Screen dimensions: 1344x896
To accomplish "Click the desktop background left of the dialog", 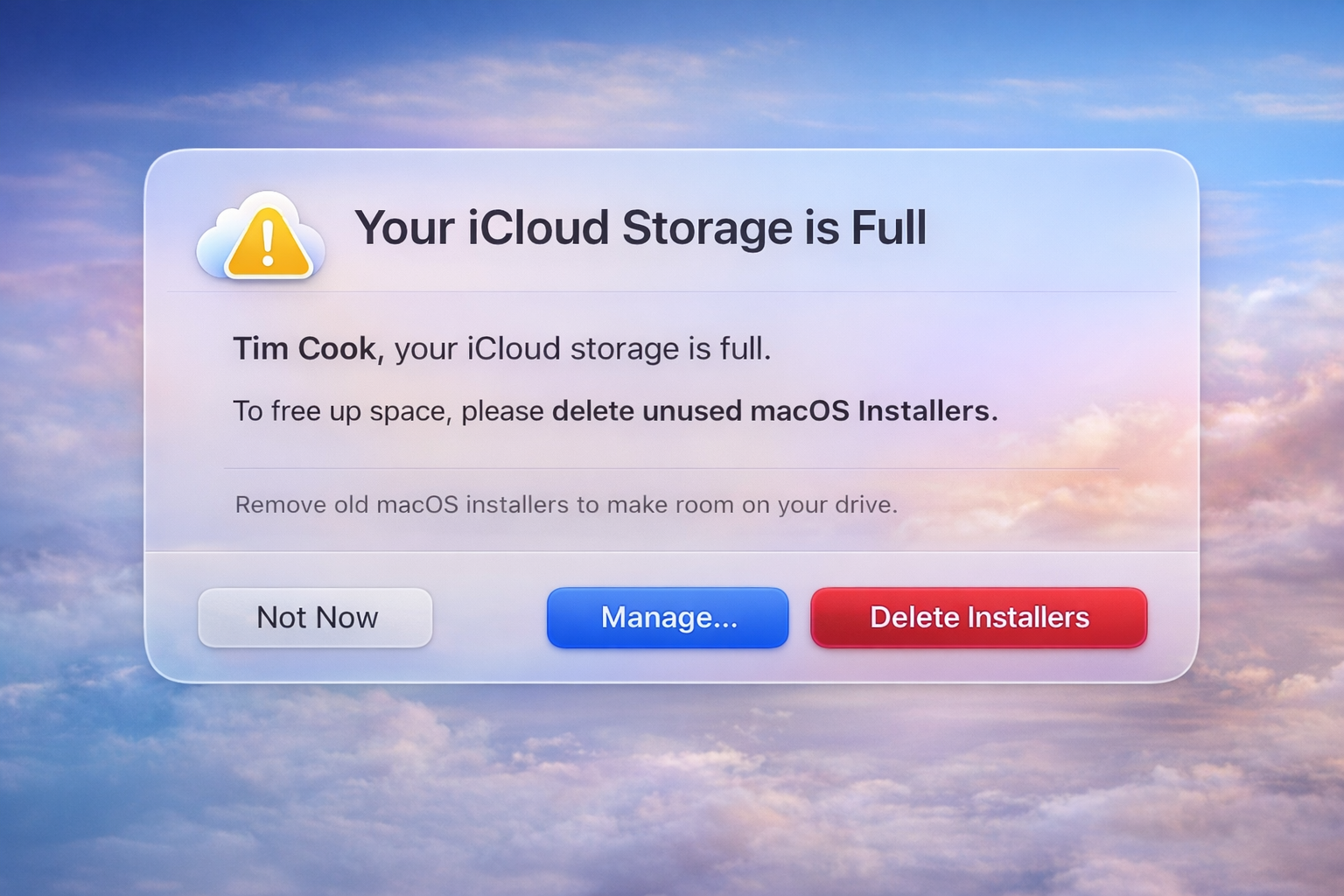I will [70, 420].
